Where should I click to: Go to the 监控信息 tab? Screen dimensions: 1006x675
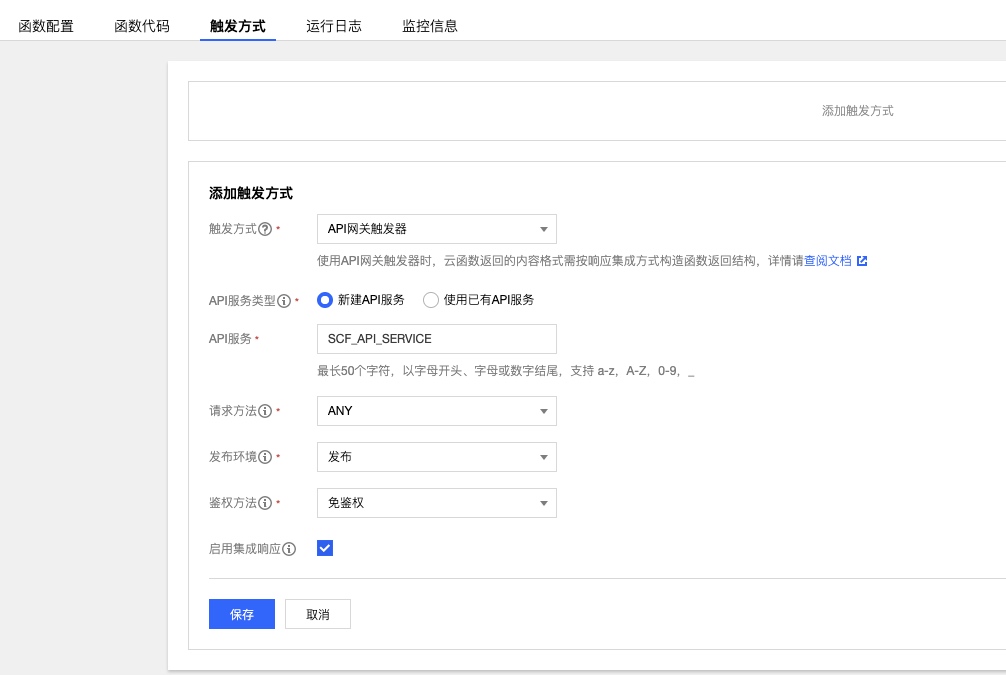(430, 26)
